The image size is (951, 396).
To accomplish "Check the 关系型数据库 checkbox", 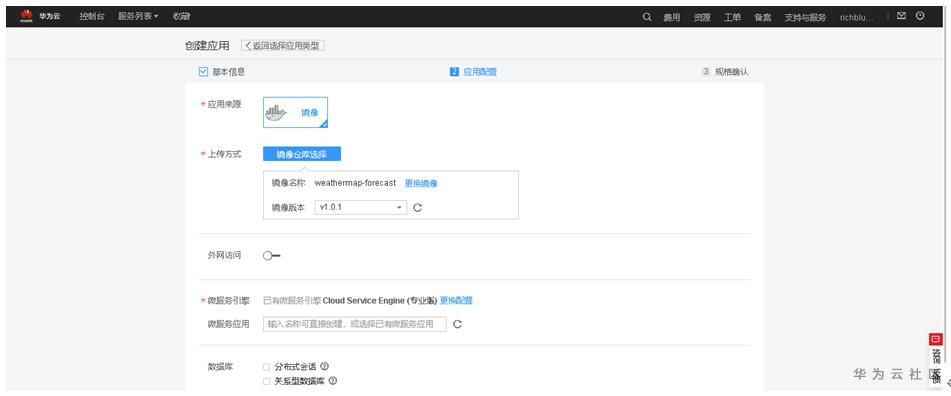I will coord(266,381).
